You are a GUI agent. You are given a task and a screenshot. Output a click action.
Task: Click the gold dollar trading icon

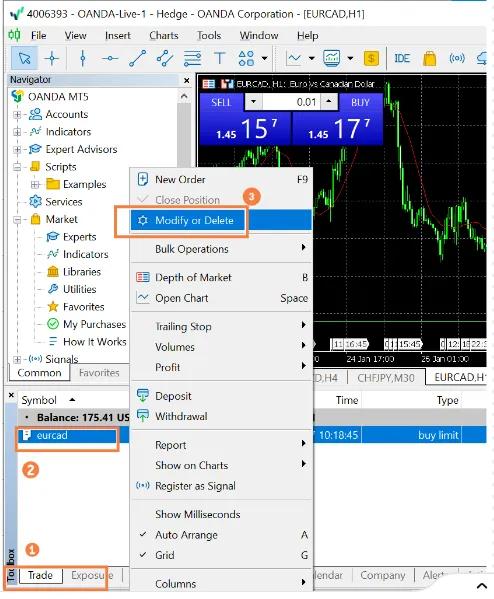371,58
